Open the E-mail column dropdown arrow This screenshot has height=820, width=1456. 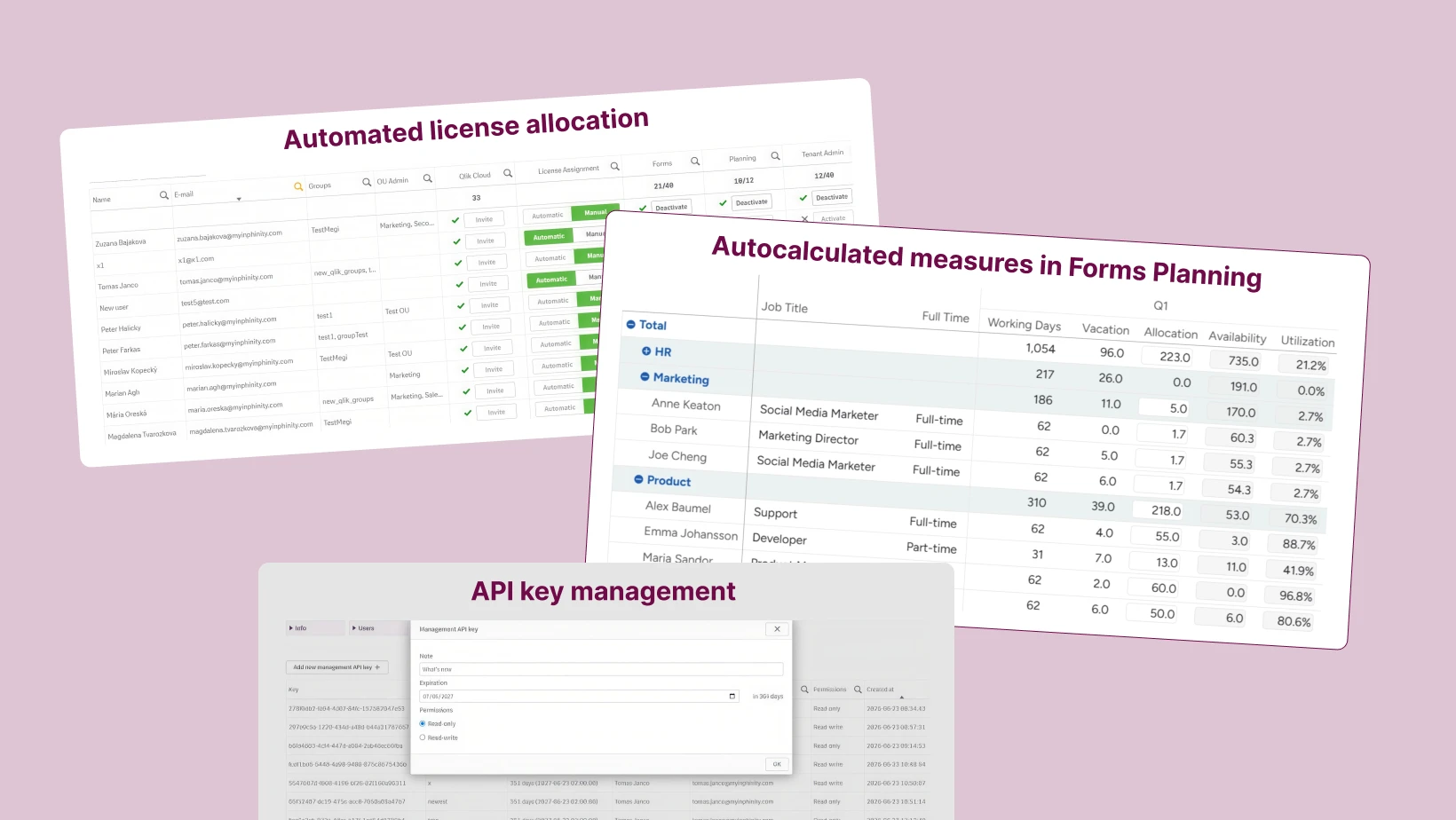239,199
